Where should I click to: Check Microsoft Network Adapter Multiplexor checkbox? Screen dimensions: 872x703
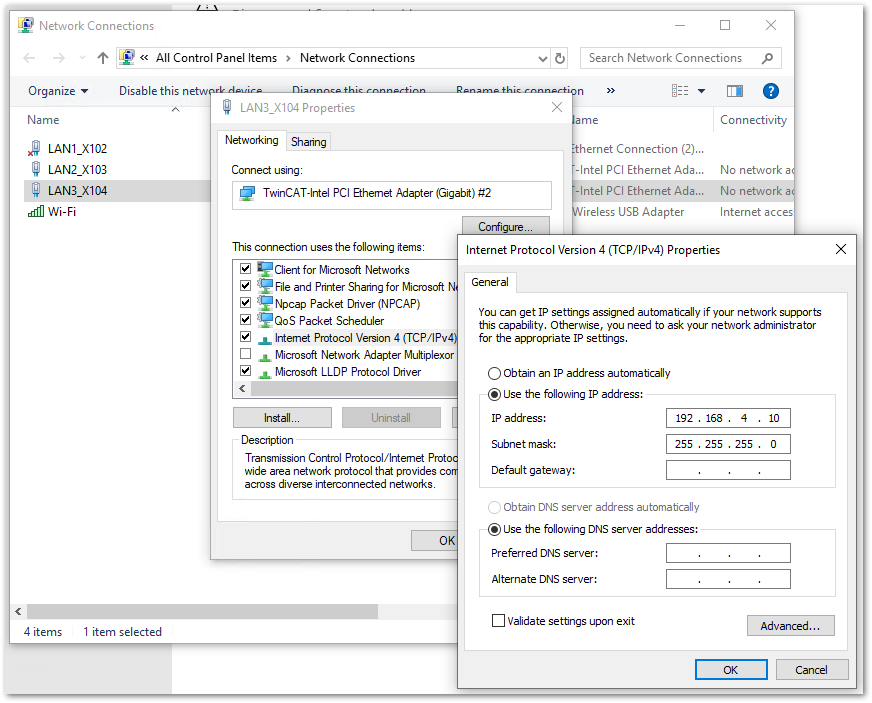pyautogui.click(x=245, y=354)
